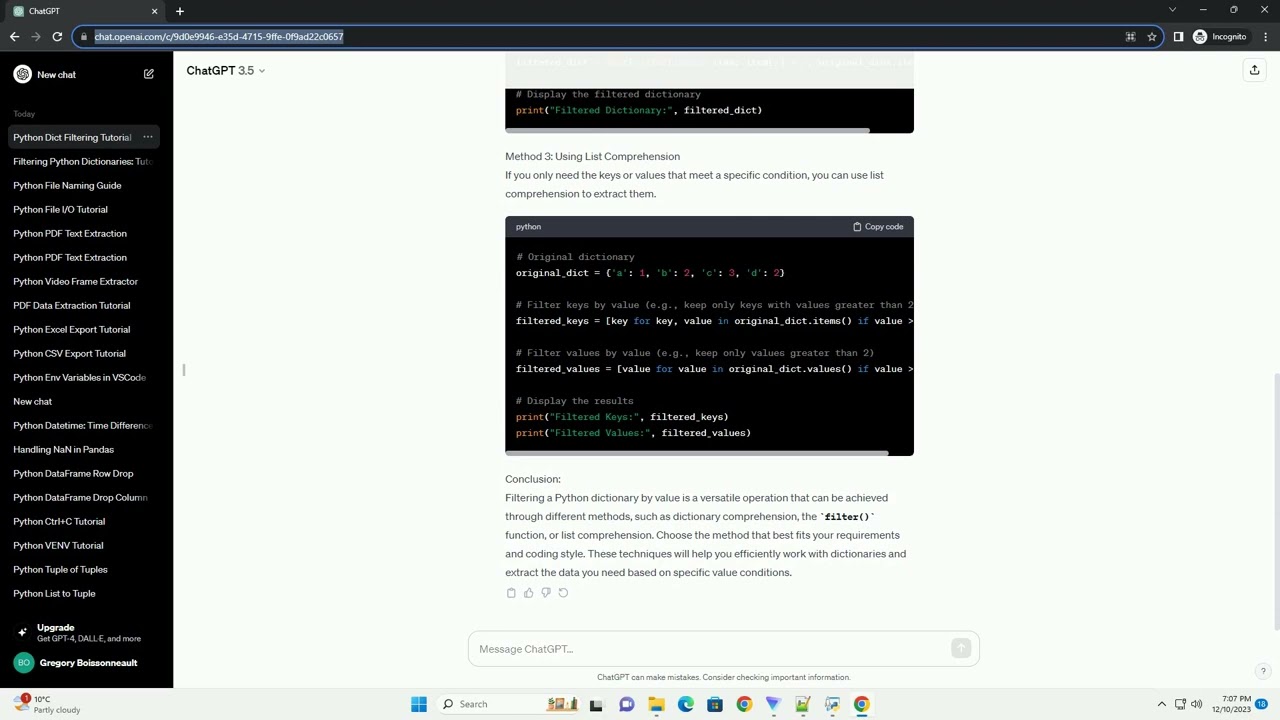Open Filtering Python Dictionaries chat

coord(84,161)
